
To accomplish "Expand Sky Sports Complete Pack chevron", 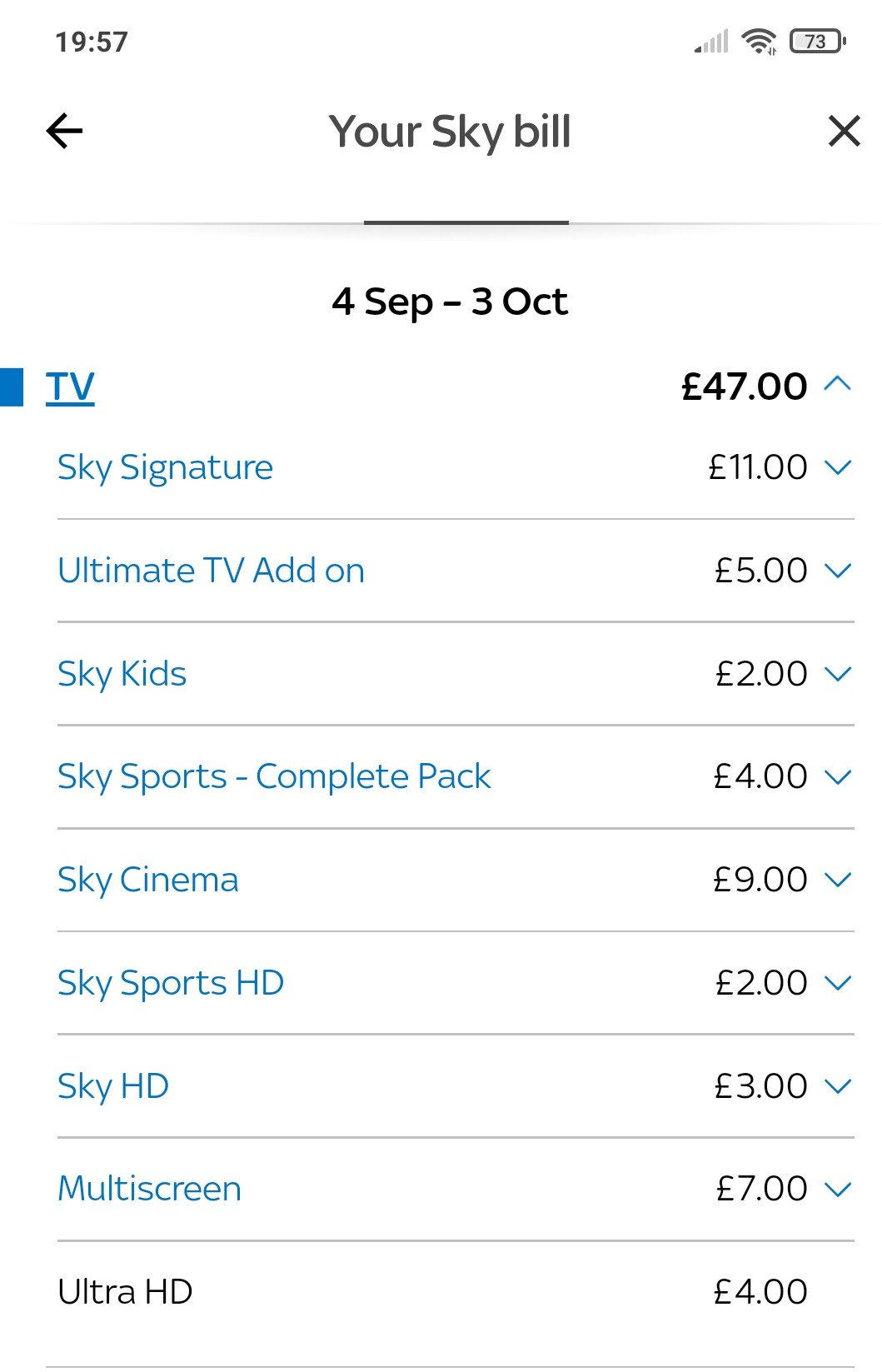I will tap(837, 777).
